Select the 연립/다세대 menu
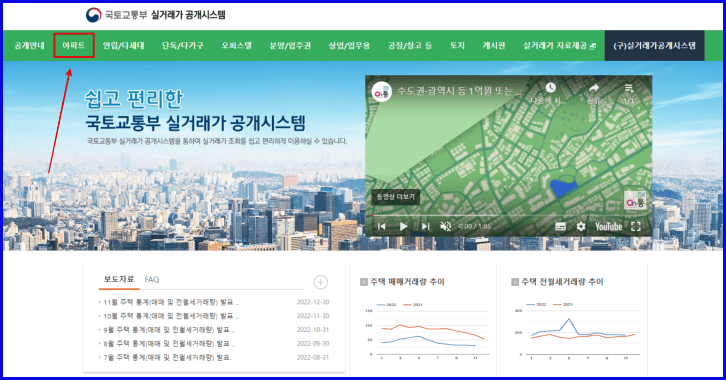 [x=123, y=45]
